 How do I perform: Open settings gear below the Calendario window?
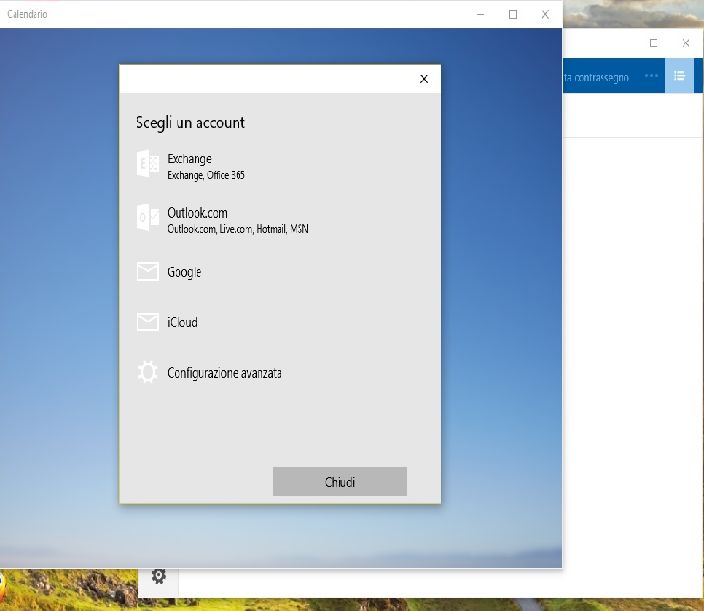pyautogui.click(x=158, y=576)
